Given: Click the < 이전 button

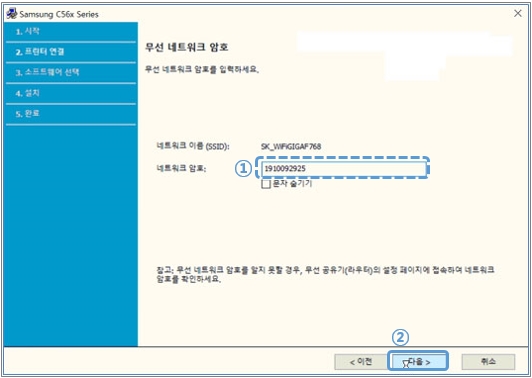Looking at the screenshot, I should [x=361, y=362].
